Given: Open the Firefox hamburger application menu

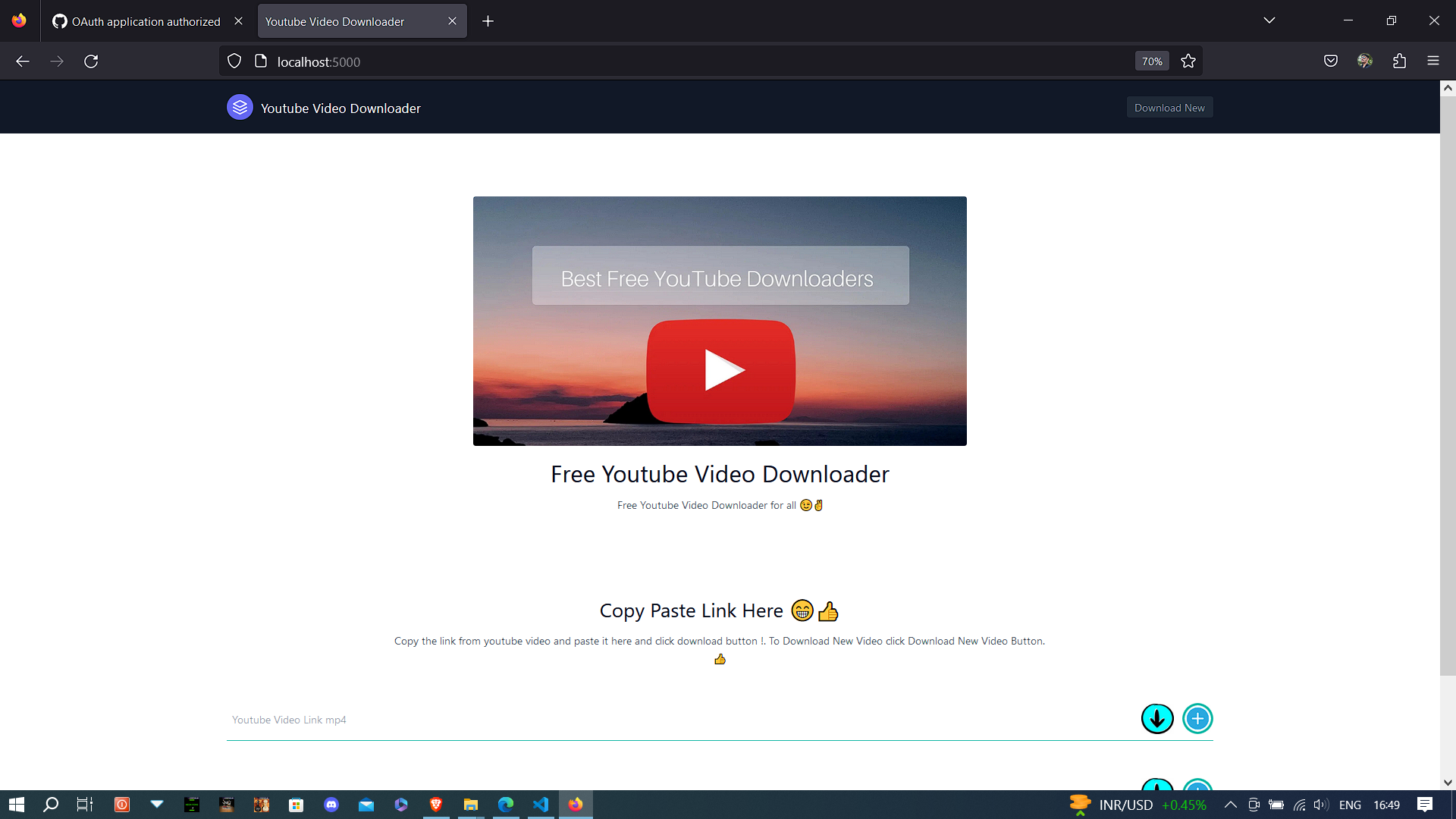Looking at the screenshot, I should (x=1434, y=61).
